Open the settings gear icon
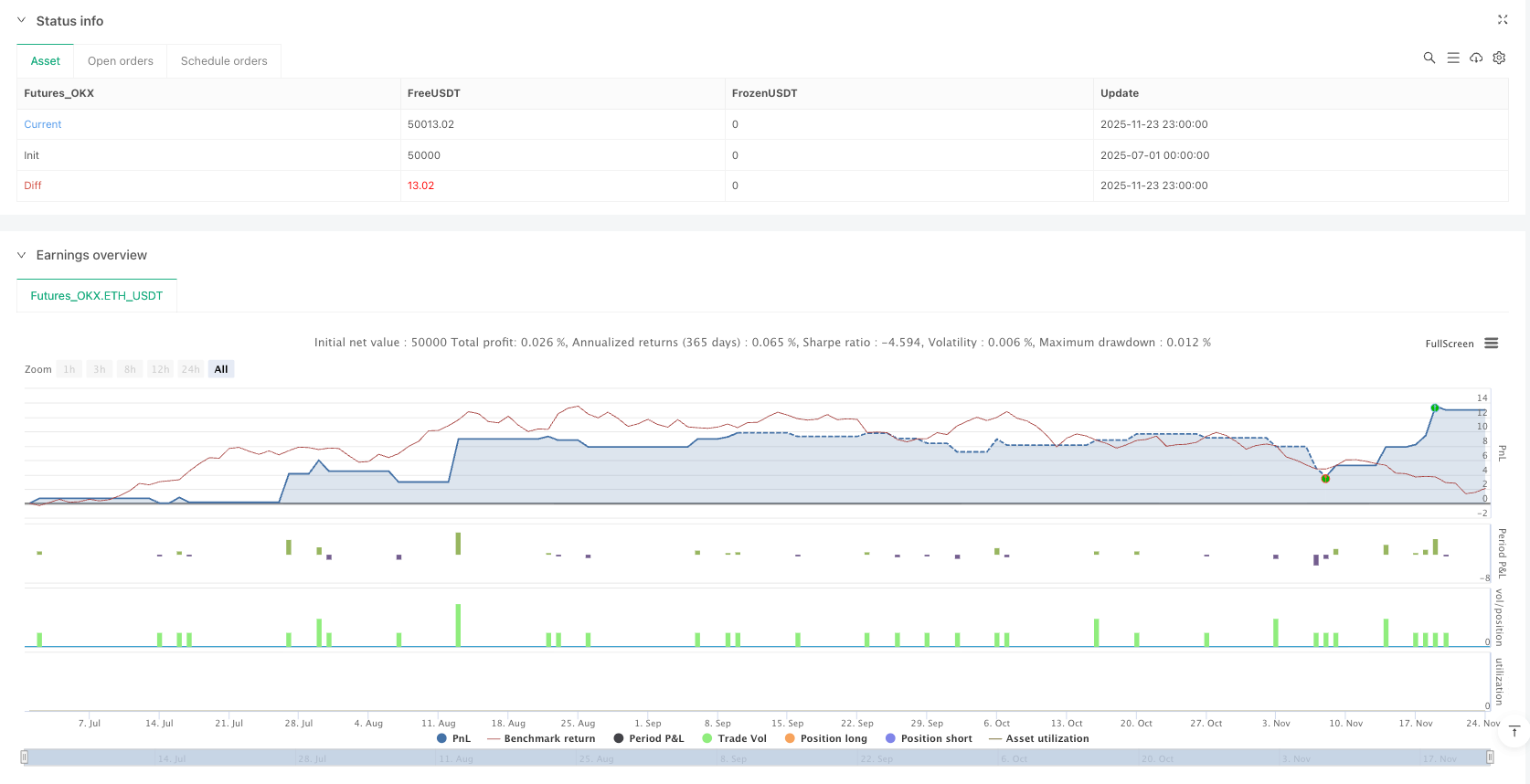 (1499, 58)
